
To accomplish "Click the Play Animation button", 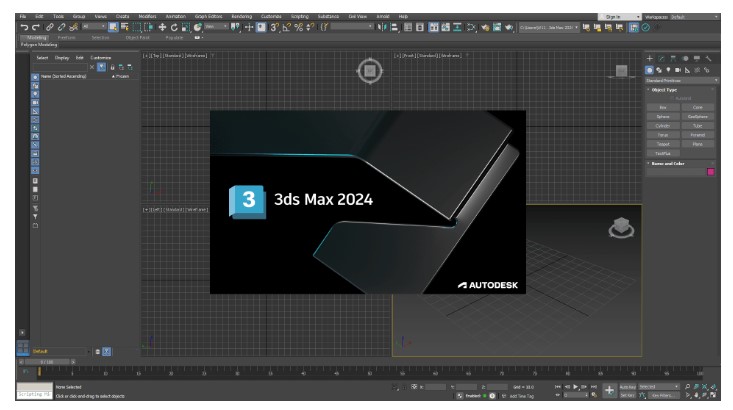I will (575, 387).
